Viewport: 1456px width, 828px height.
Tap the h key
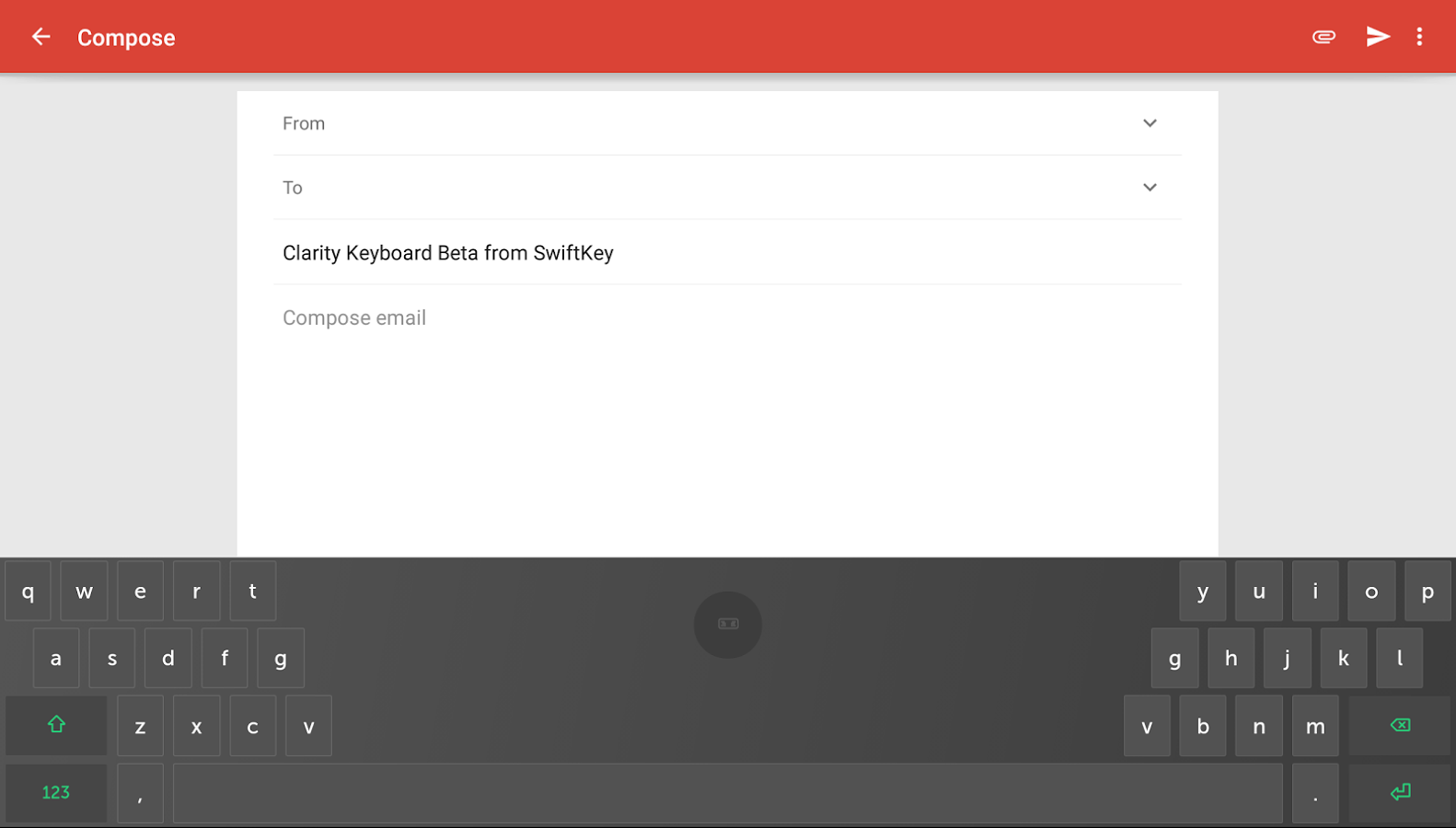click(1231, 658)
